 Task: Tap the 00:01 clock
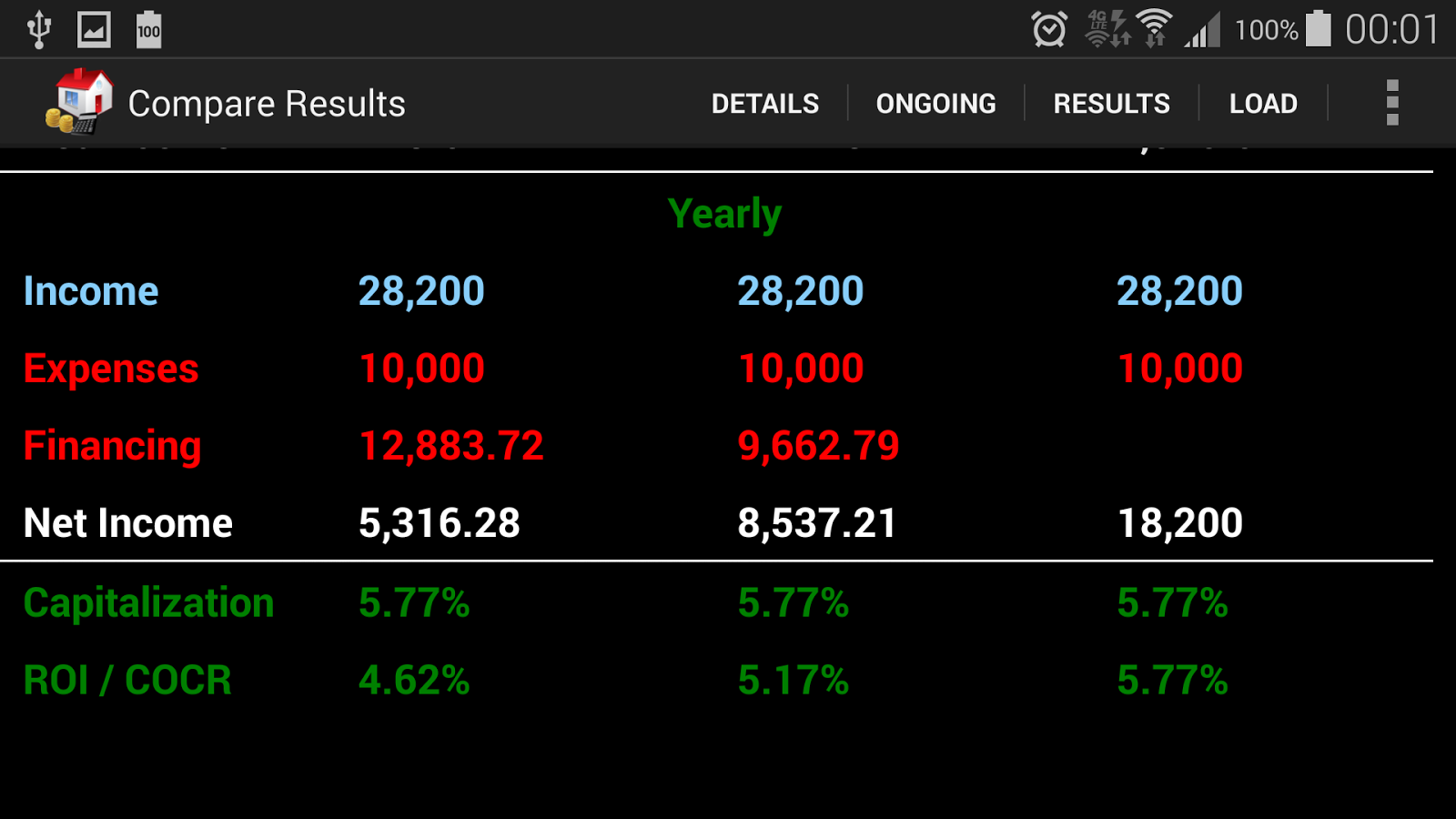(1392, 30)
